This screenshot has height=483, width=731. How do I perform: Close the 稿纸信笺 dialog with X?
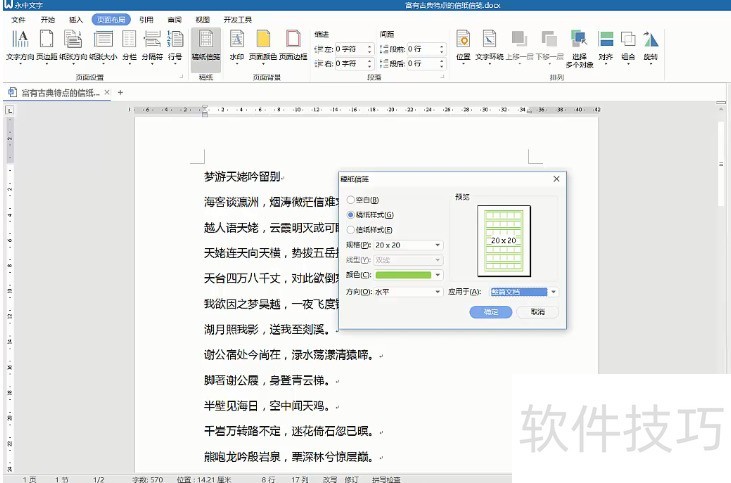pyautogui.click(x=556, y=179)
